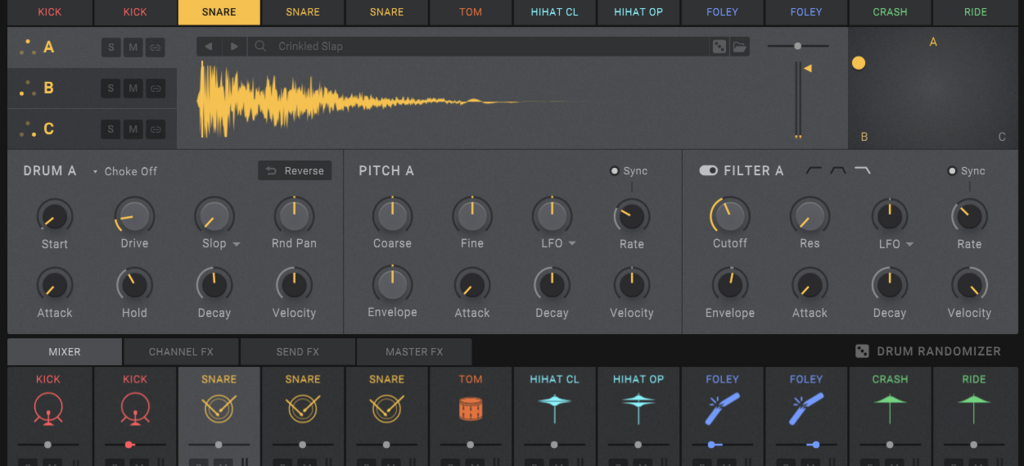Click the link icon for layer C
The image size is (1024, 466).
[155, 129]
